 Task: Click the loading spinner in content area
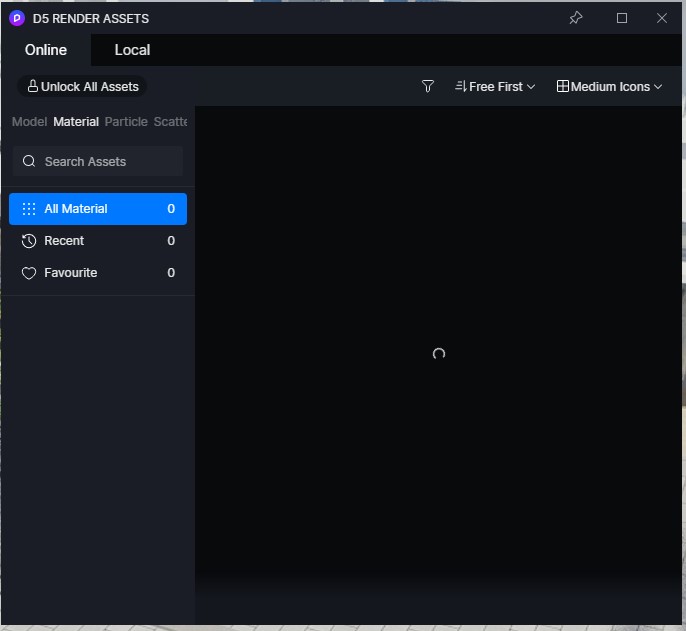[439, 354]
